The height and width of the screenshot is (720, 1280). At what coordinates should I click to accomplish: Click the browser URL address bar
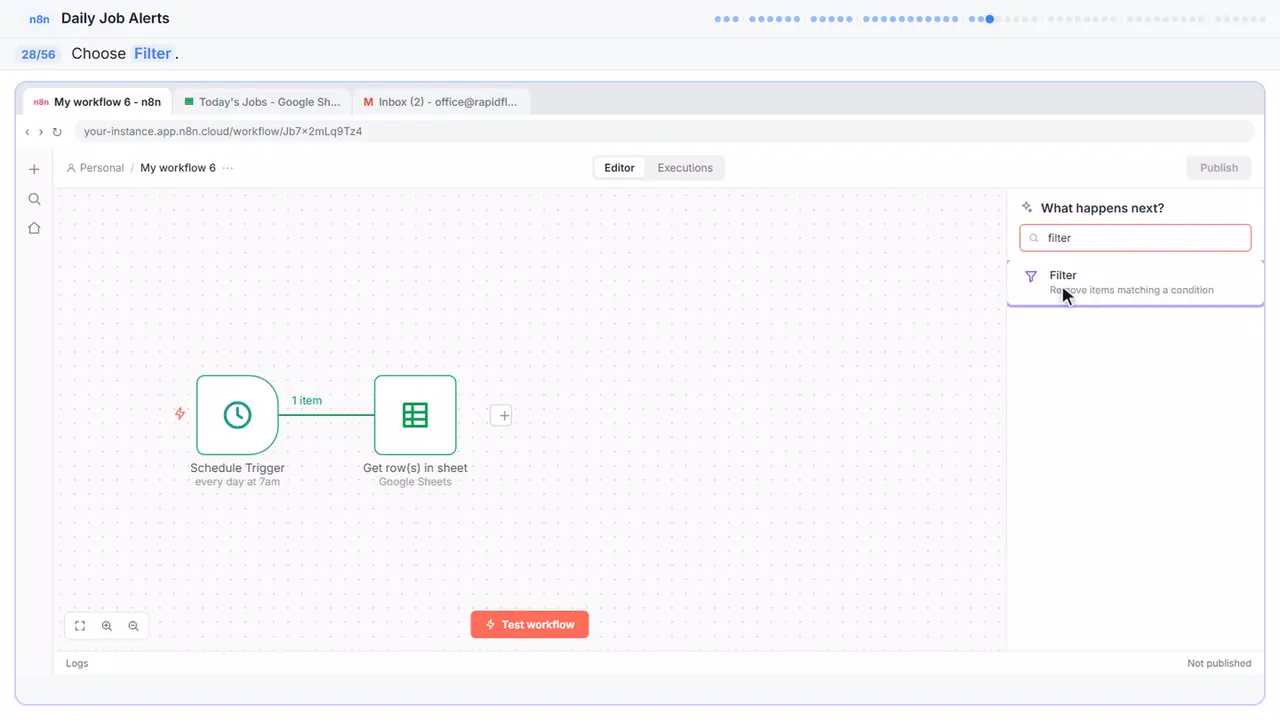click(664, 132)
